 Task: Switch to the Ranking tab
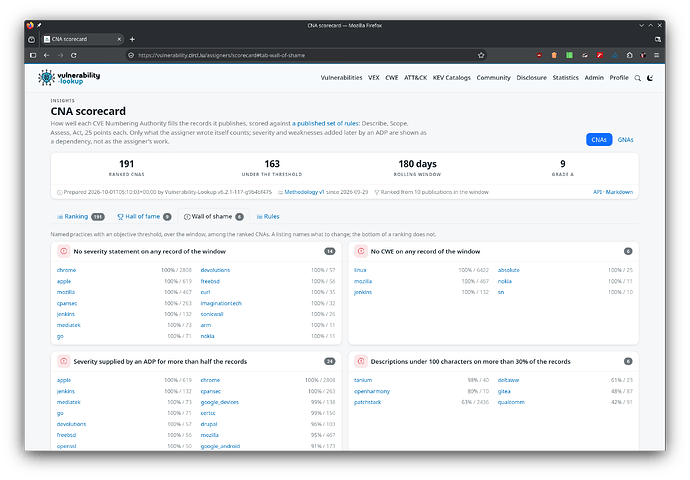pos(81,216)
